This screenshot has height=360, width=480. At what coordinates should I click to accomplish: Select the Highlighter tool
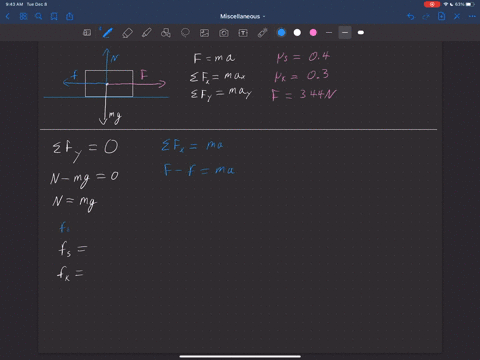[147, 33]
